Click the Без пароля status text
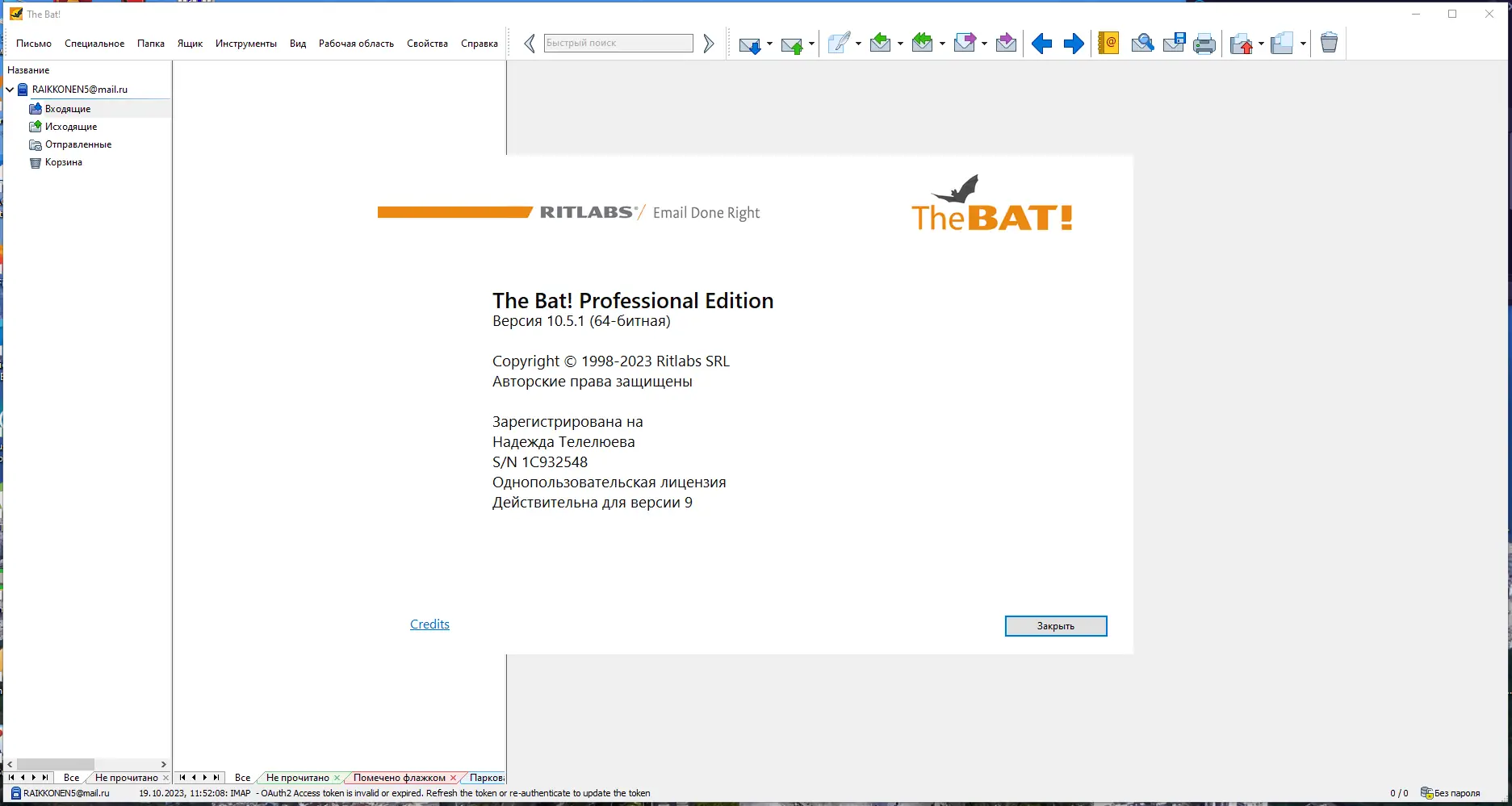The image size is (1512, 806). point(1457,793)
